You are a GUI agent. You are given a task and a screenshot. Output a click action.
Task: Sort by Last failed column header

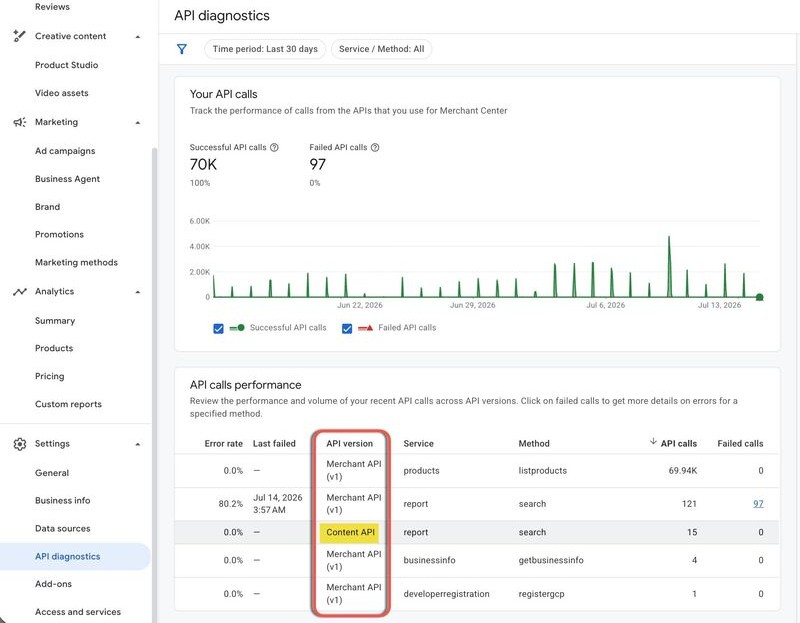coord(274,444)
